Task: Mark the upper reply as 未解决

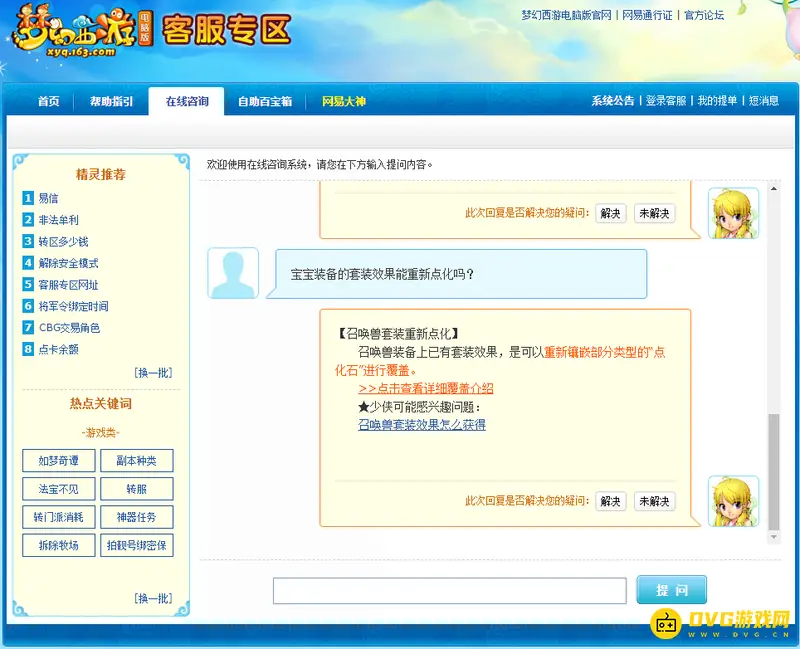Action: click(x=655, y=213)
